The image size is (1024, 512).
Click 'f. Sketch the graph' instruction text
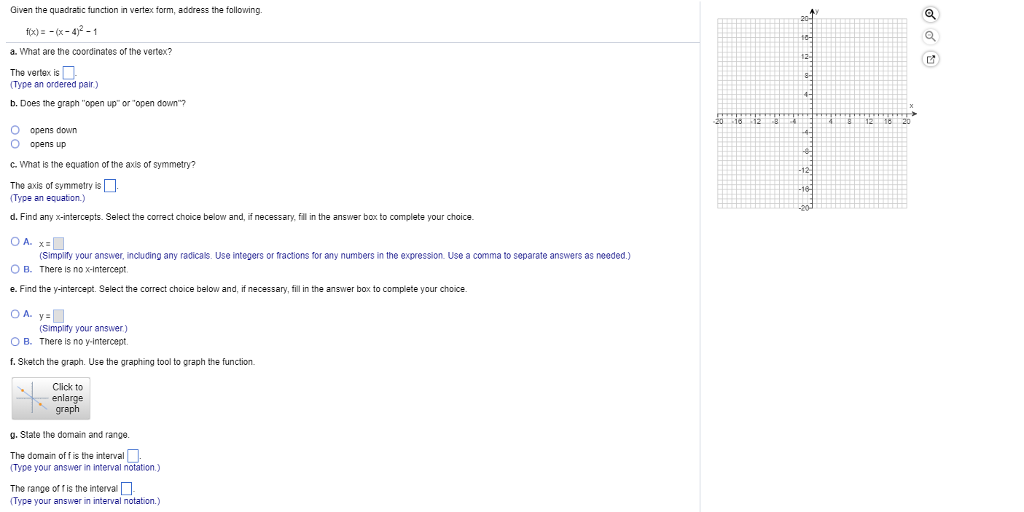133,362
